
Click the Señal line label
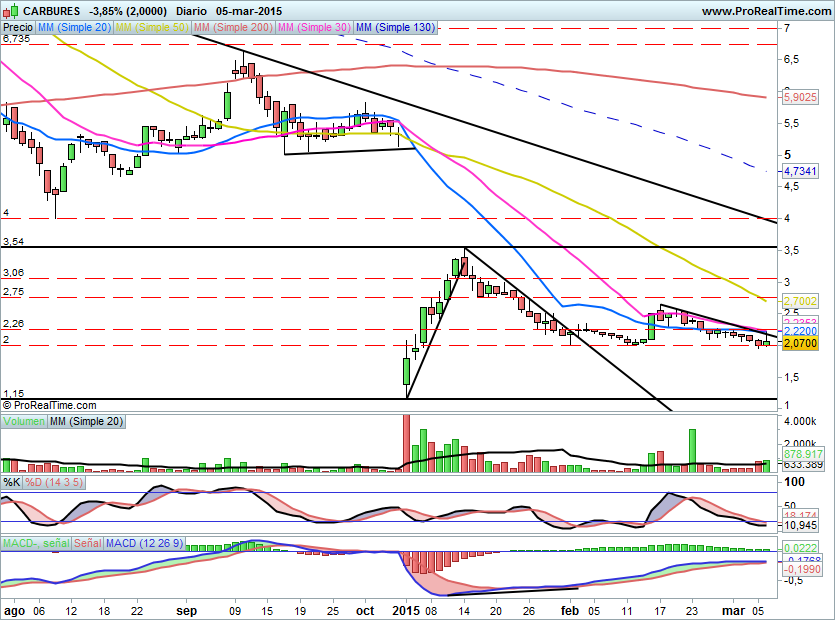[88, 543]
